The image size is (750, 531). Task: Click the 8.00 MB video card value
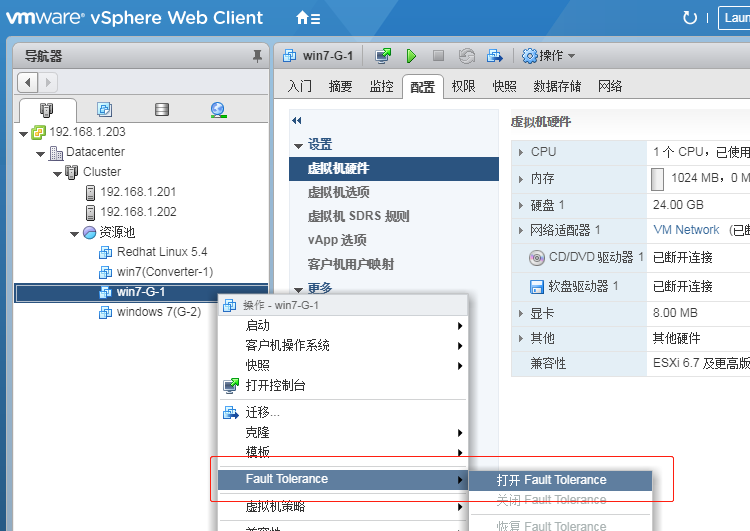(675, 313)
